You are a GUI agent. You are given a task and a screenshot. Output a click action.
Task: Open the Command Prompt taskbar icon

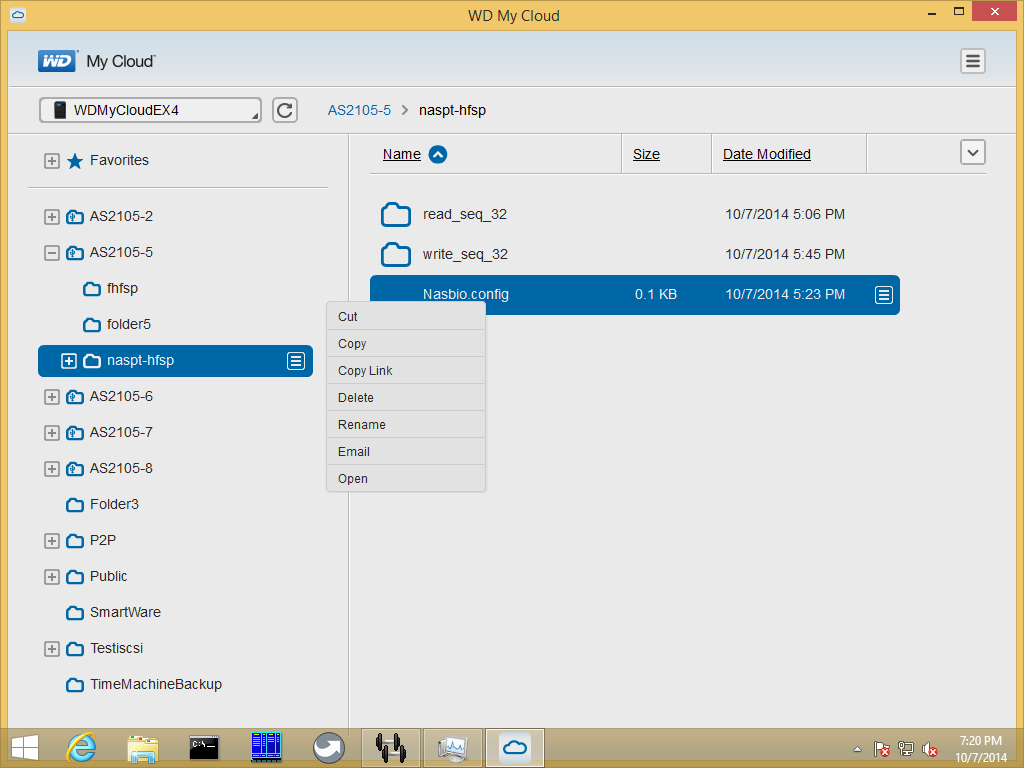click(204, 748)
